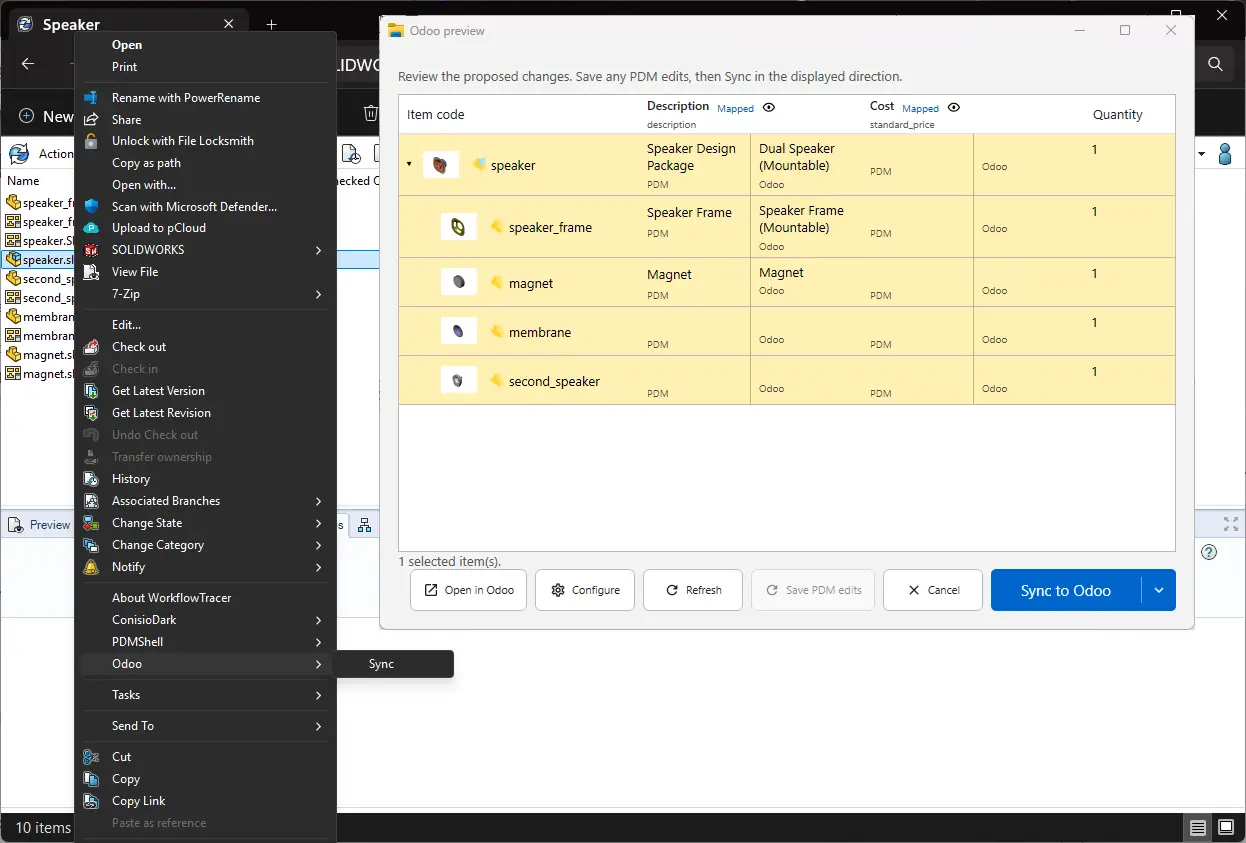The height and width of the screenshot is (843, 1246).
Task: Click the pCloud upload icon
Action: tap(91, 228)
